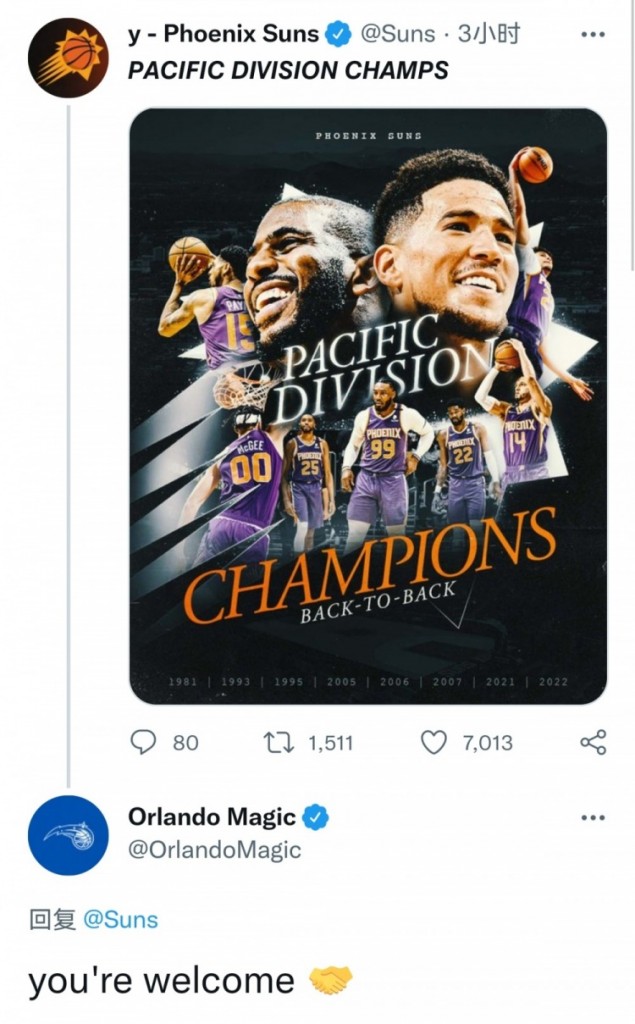Like the Suns tweet
The width and height of the screenshot is (635, 1024).
[x=432, y=743]
